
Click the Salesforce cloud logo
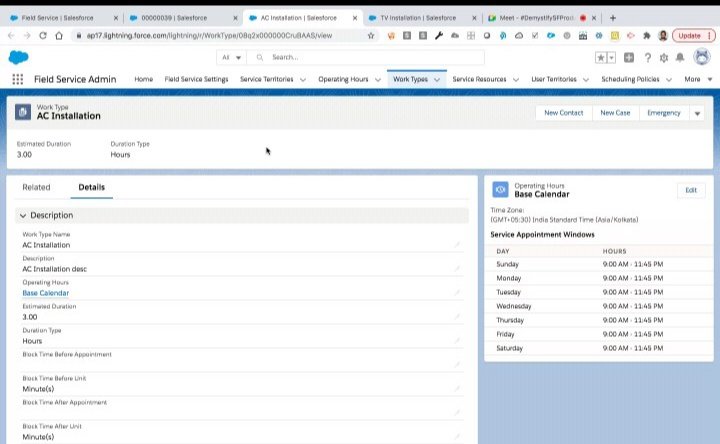[x=18, y=57]
